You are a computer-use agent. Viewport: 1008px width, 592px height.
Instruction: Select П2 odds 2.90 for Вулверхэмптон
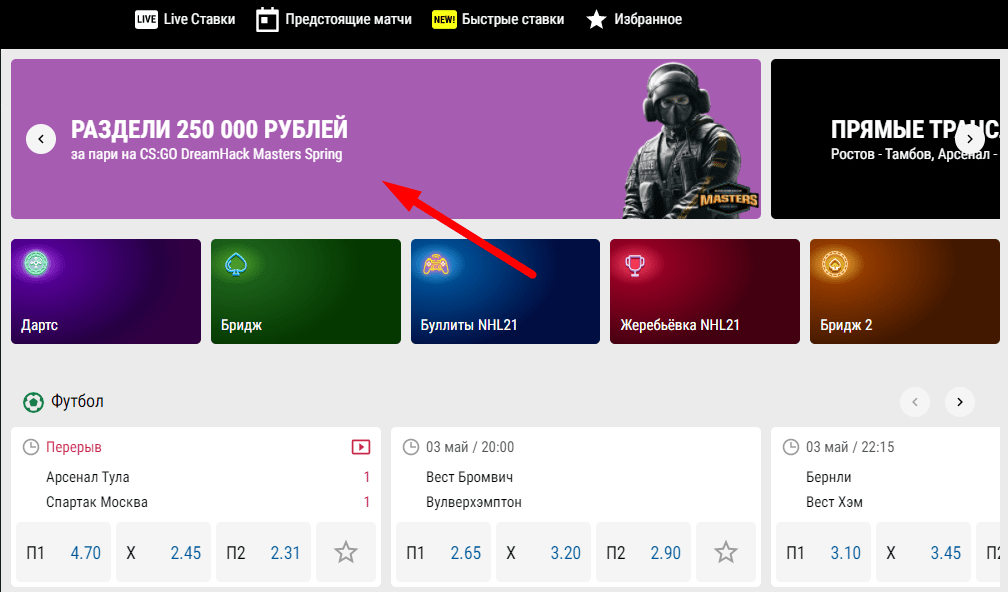tap(644, 552)
